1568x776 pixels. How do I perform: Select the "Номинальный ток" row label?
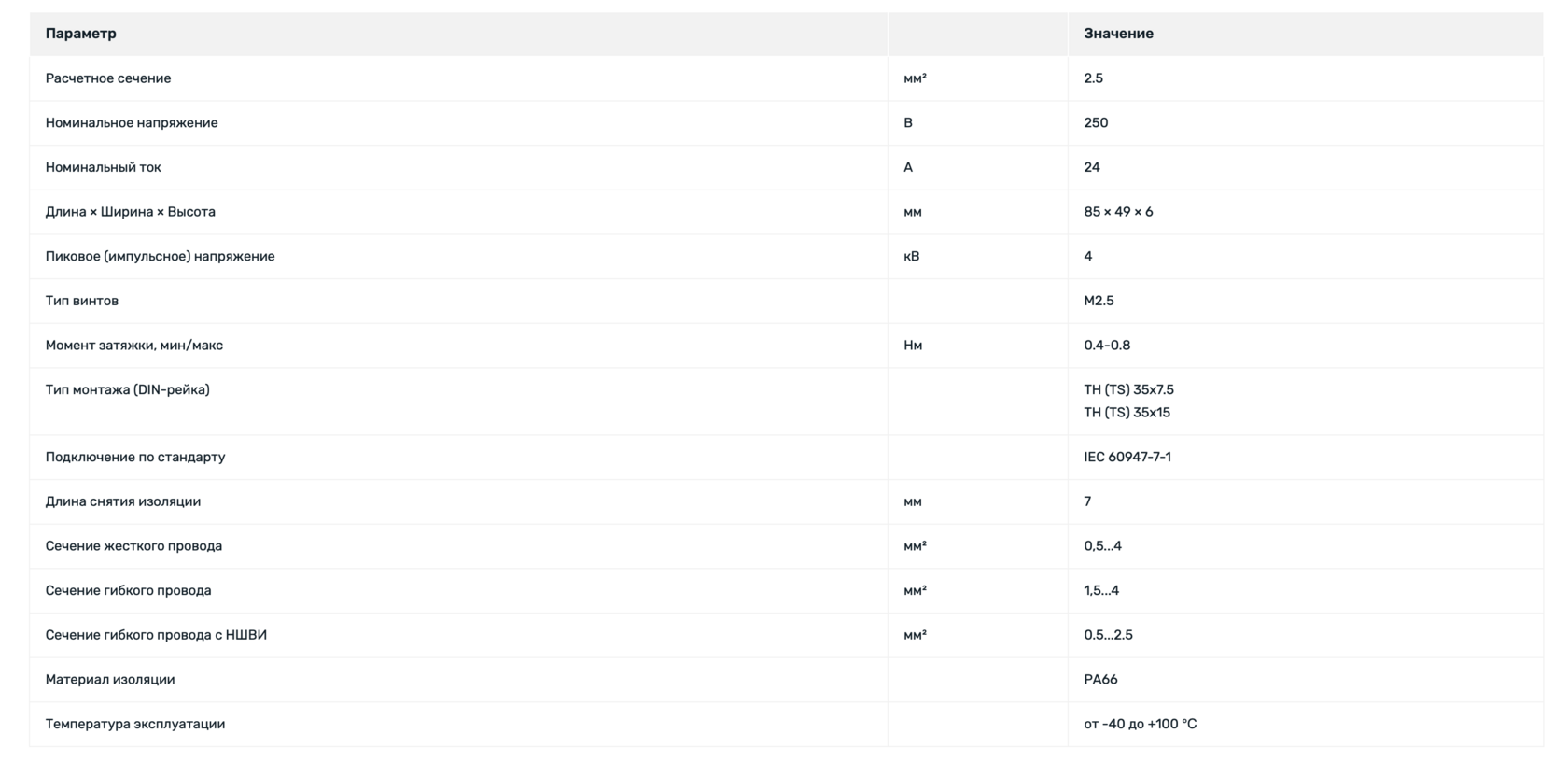click(x=104, y=167)
